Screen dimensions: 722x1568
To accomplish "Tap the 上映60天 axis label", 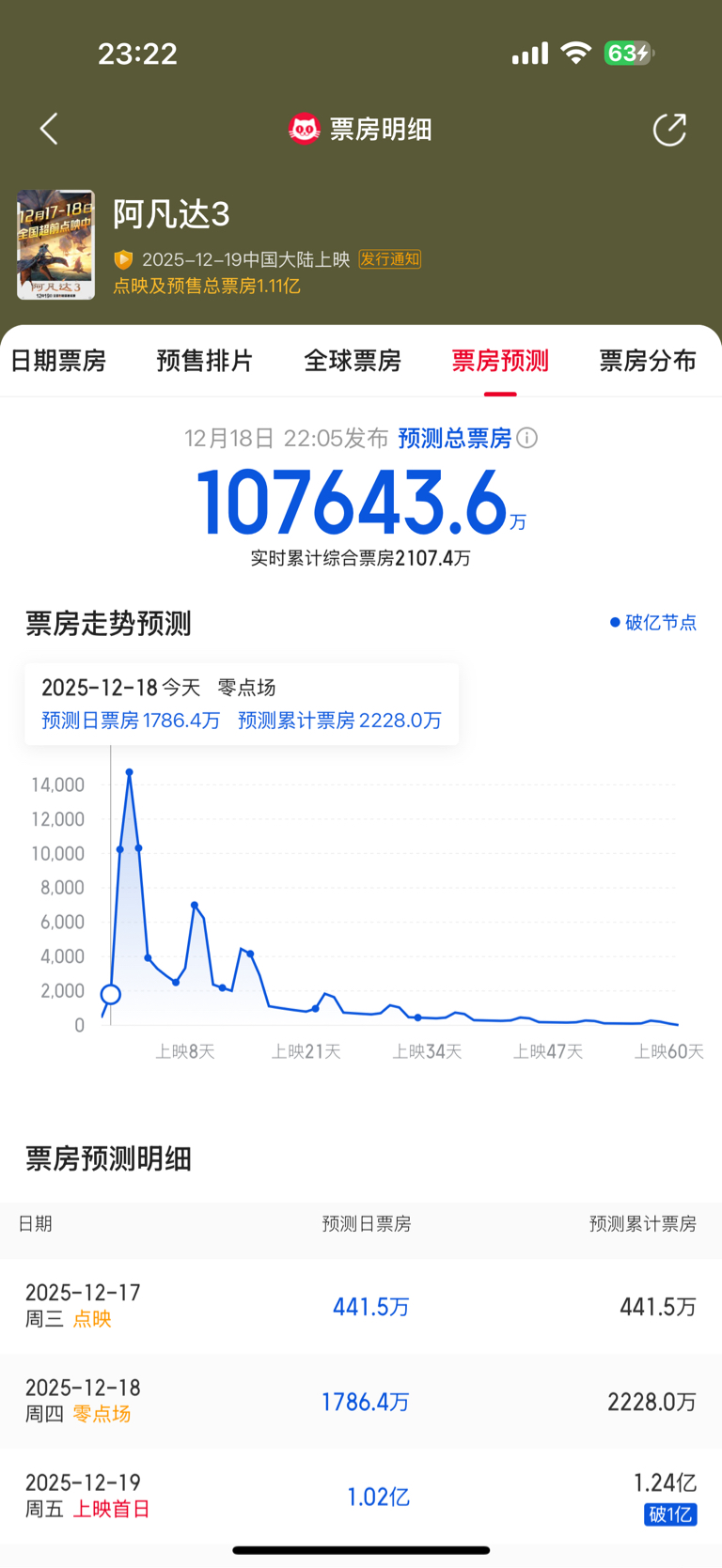I will [669, 1051].
